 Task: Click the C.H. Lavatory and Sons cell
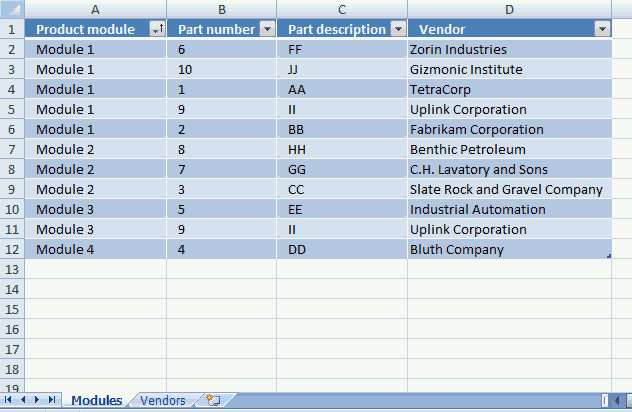click(509, 169)
